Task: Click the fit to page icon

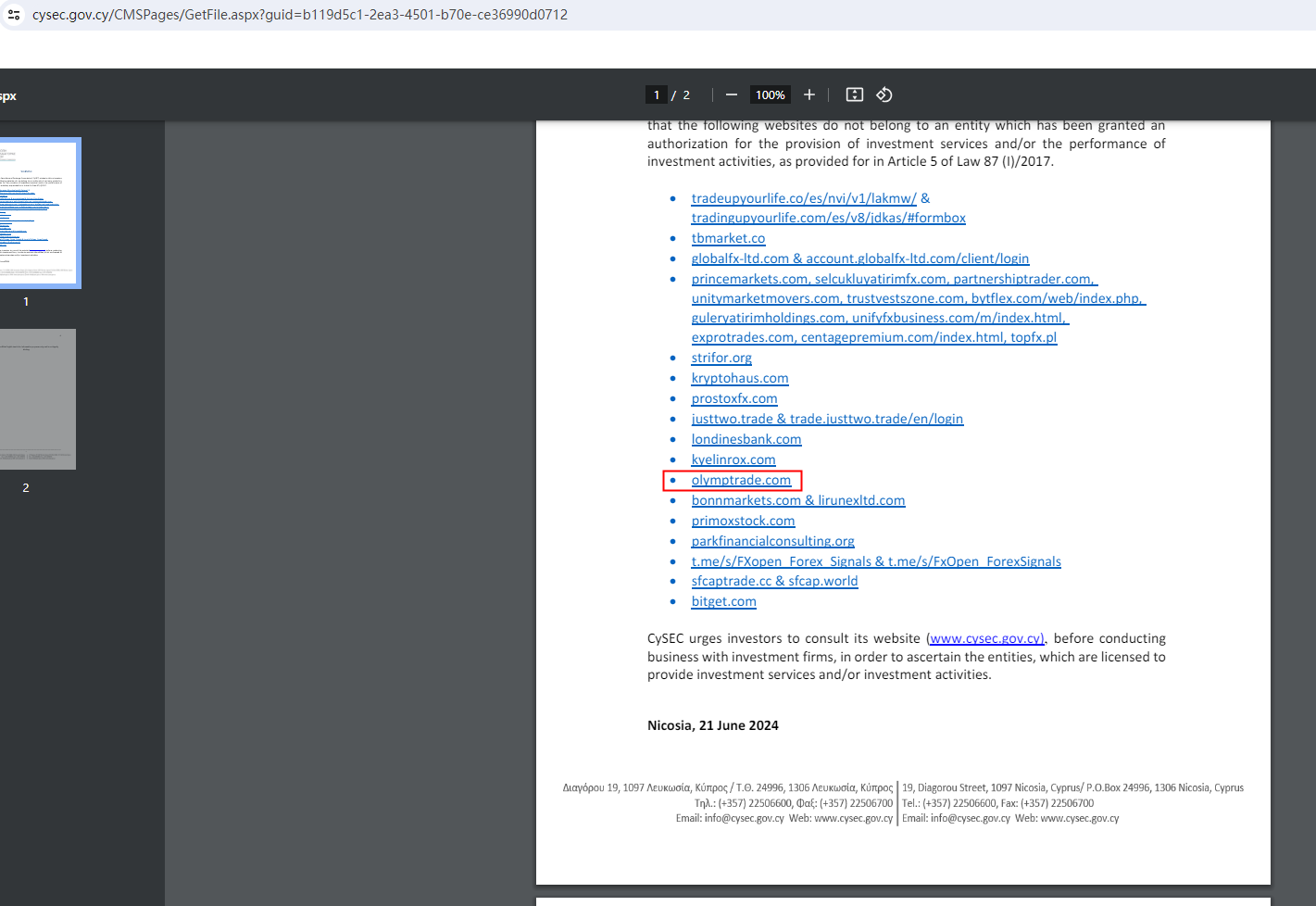Action: pos(855,94)
